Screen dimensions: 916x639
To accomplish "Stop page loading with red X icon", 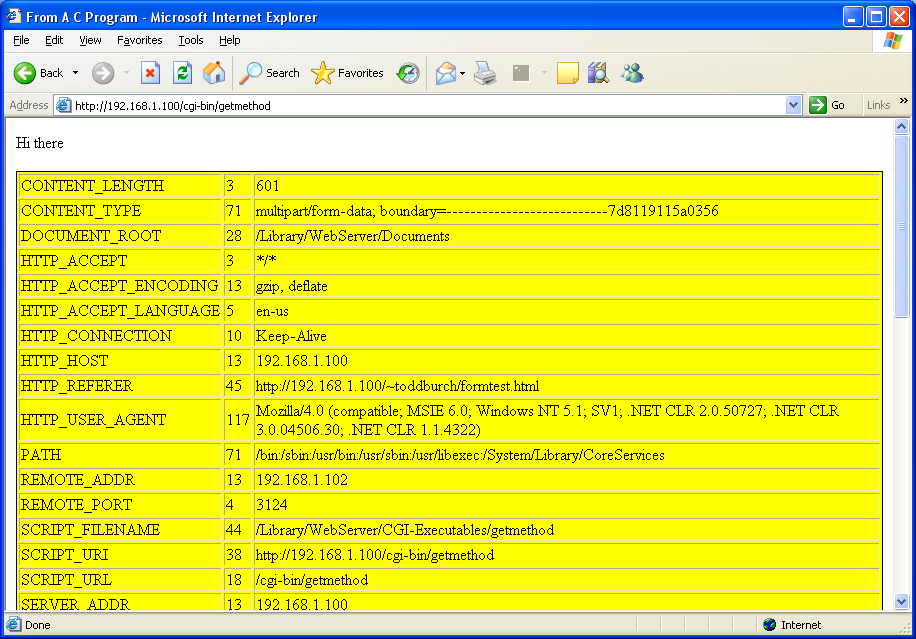I will pyautogui.click(x=150, y=73).
